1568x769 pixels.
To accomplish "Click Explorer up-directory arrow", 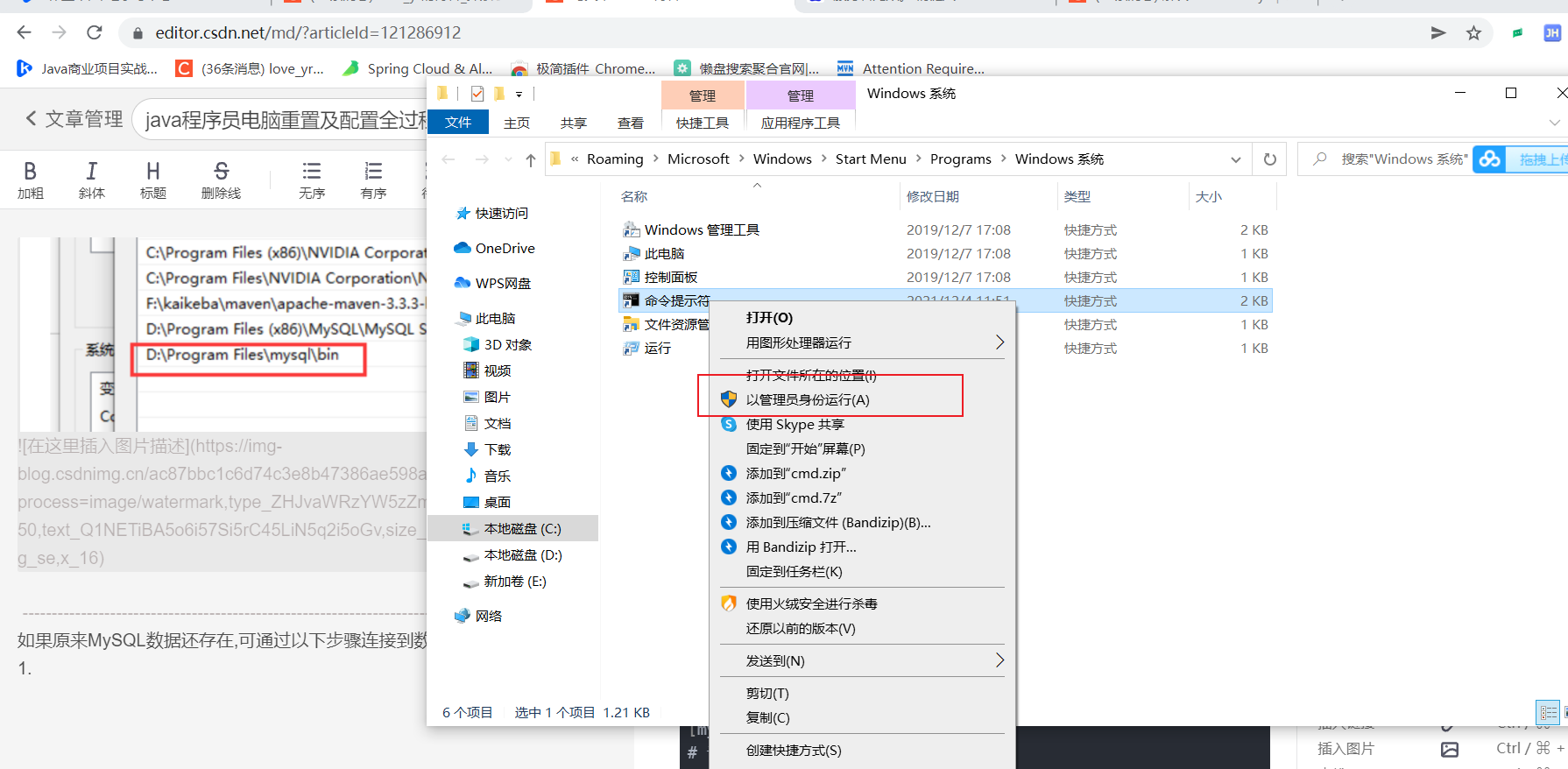I will tap(531, 159).
